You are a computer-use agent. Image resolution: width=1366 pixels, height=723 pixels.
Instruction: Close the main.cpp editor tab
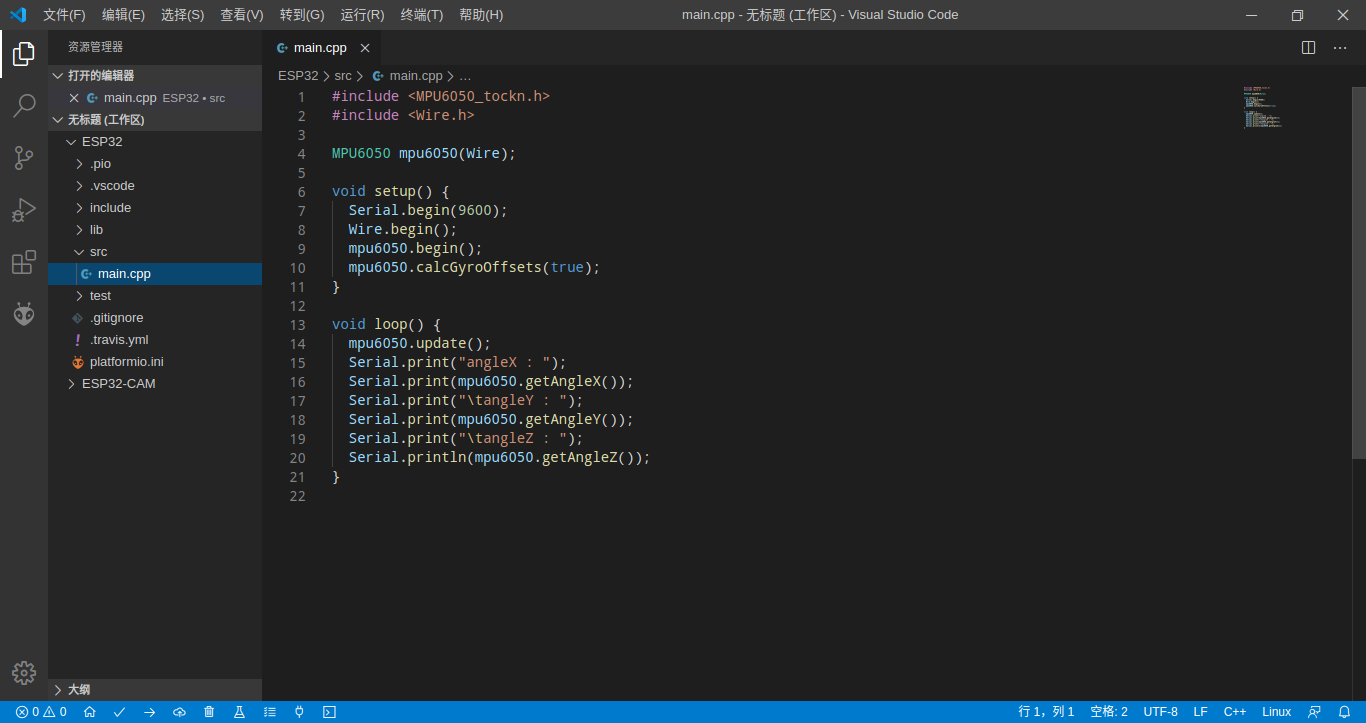[x=365, y=48]
